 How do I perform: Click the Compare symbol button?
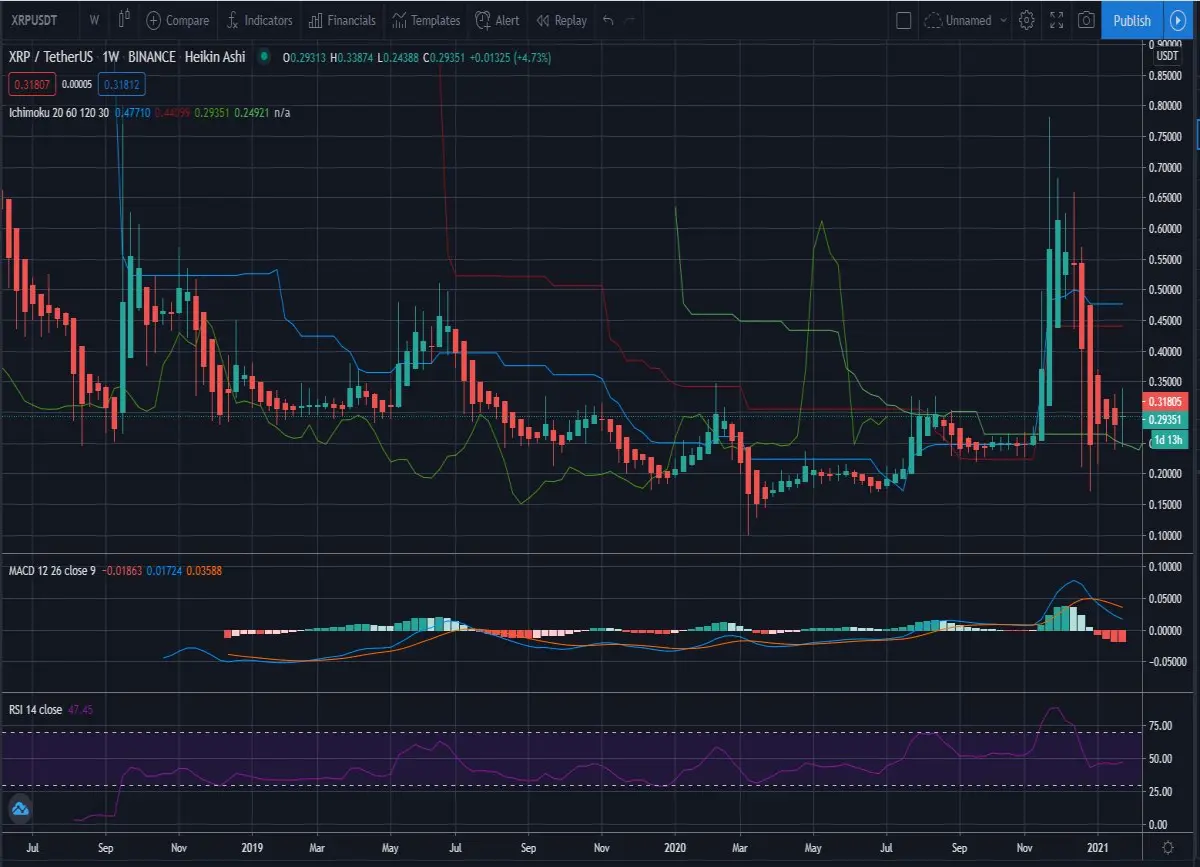[x=178, y=20]
